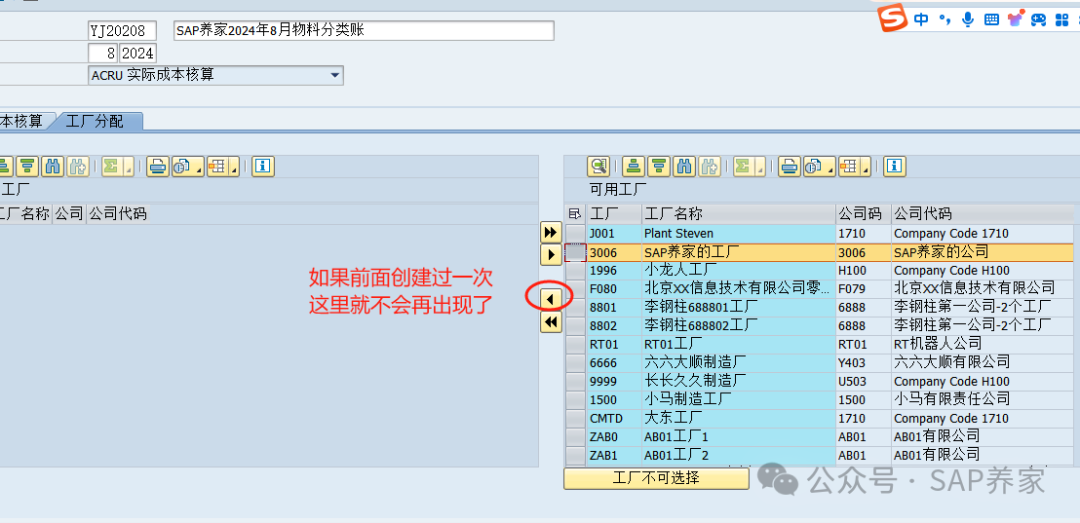This screenshot has width=1080, height=523.
Task: Click cell 六六大顺制造厂
Action: pos(738,362)
